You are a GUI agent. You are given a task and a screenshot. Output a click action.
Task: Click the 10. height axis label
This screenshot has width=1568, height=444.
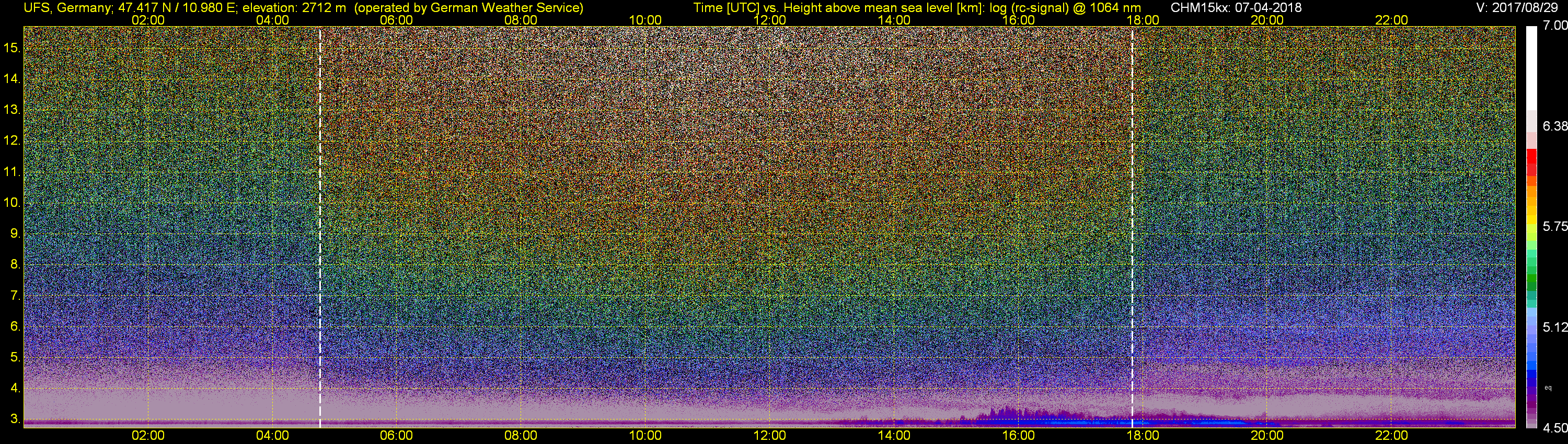[x=12, y=203]
